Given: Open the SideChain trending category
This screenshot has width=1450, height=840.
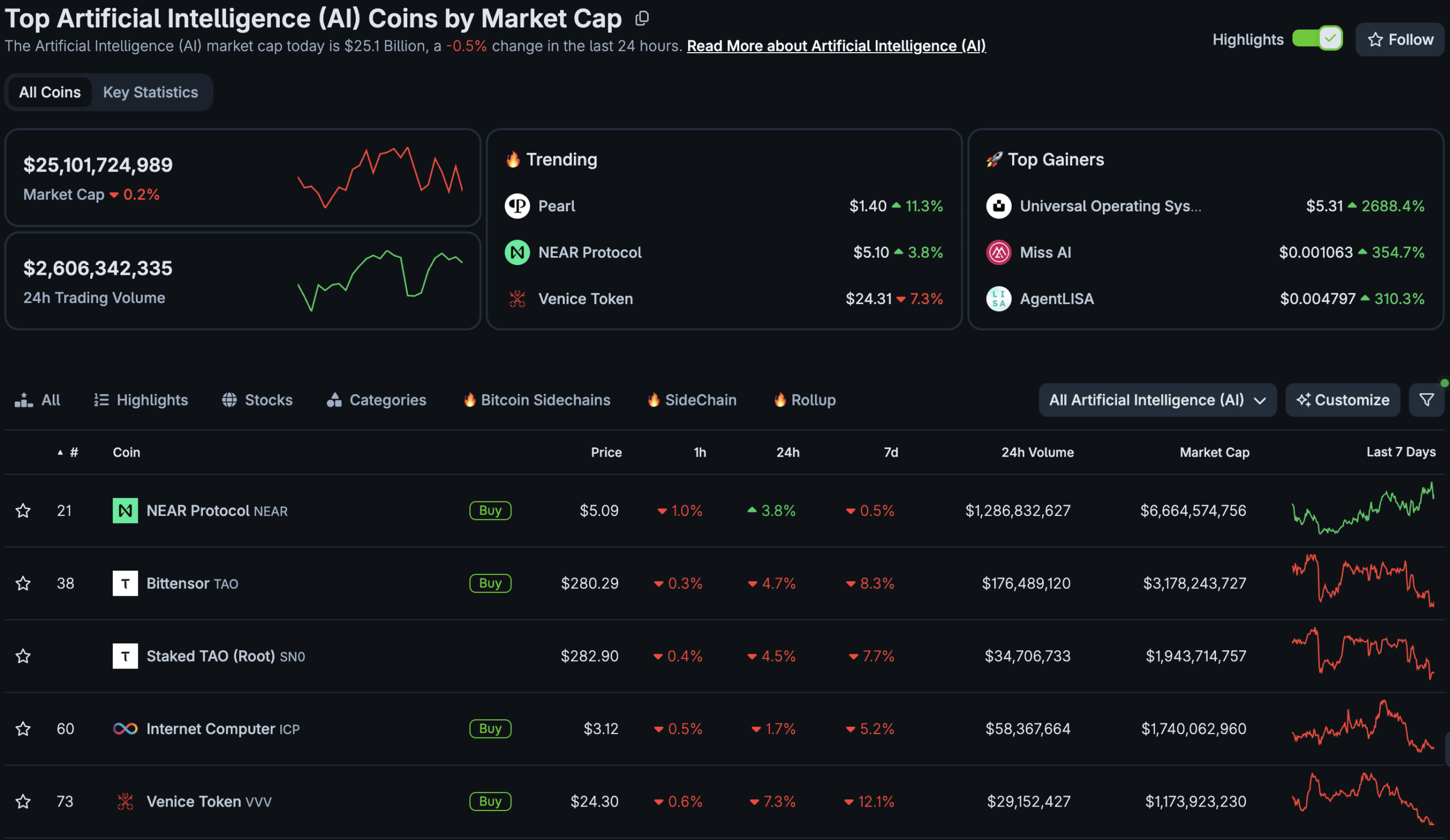Looking at the screenshot, I should coord(692,400).
